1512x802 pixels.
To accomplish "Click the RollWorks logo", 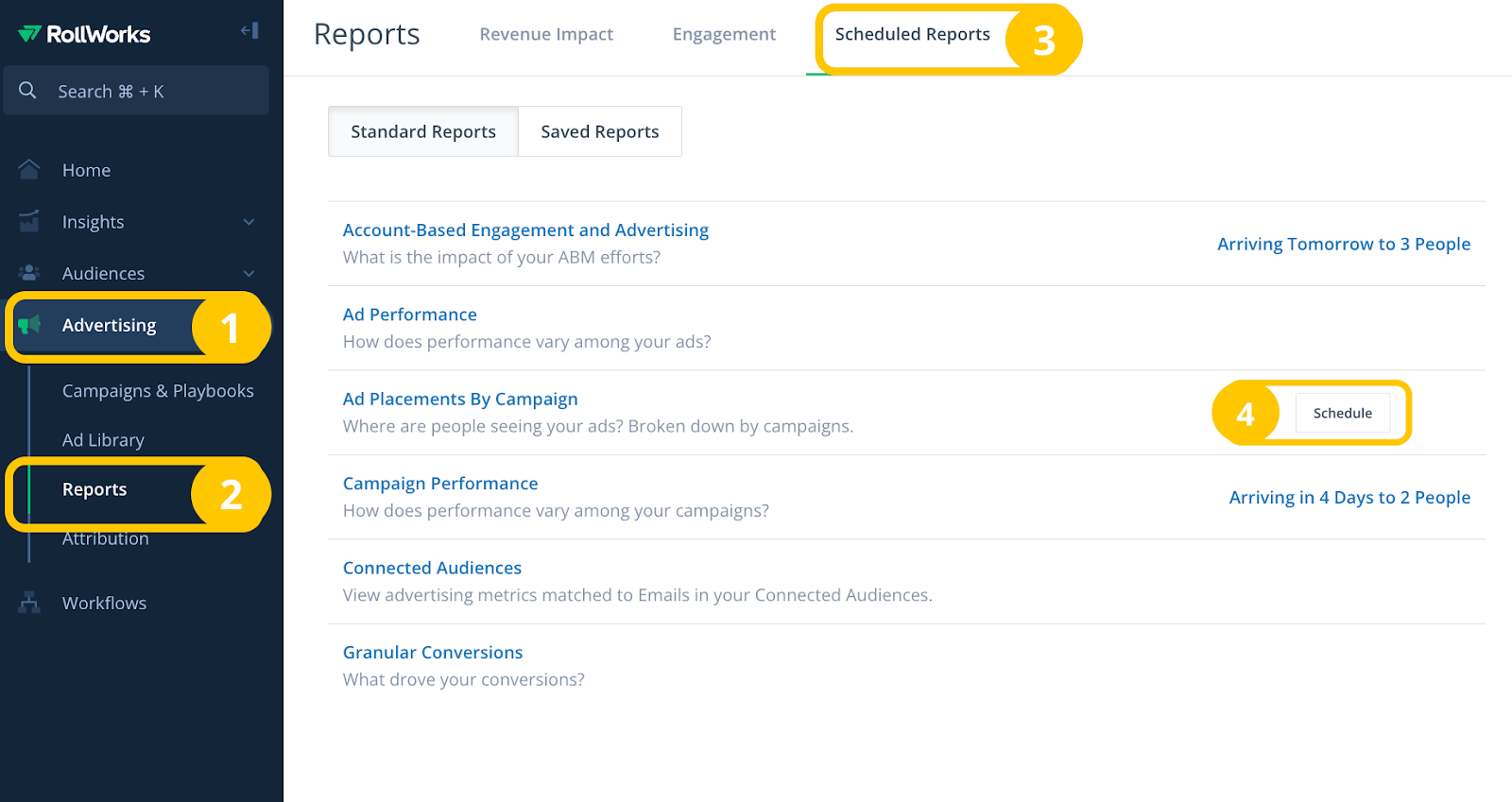I will click(84, 34).
